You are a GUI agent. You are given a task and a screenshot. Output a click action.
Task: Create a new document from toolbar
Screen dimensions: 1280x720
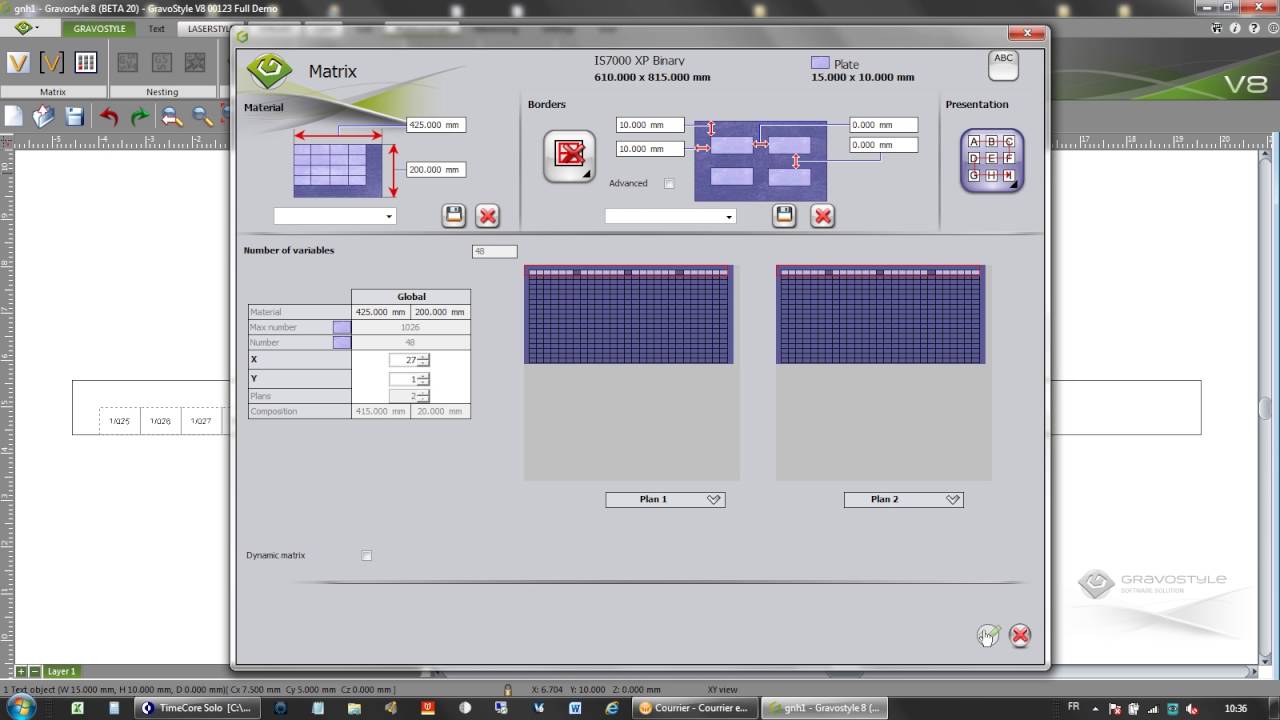pyautogui.click(x=13, y=116)
